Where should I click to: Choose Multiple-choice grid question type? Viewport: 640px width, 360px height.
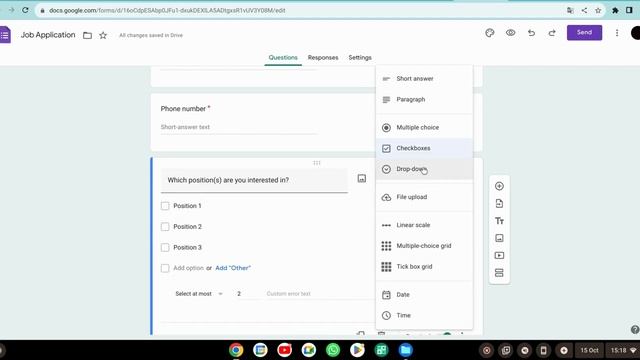(x=424, y=246)
